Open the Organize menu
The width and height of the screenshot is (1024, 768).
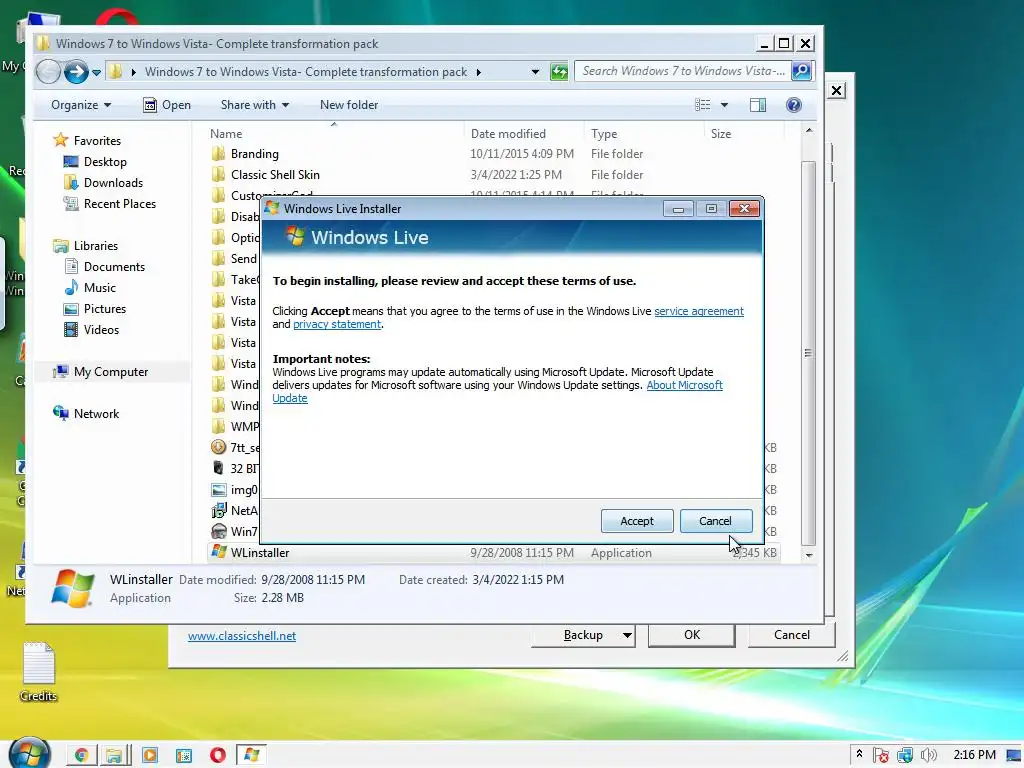[81, 104]
